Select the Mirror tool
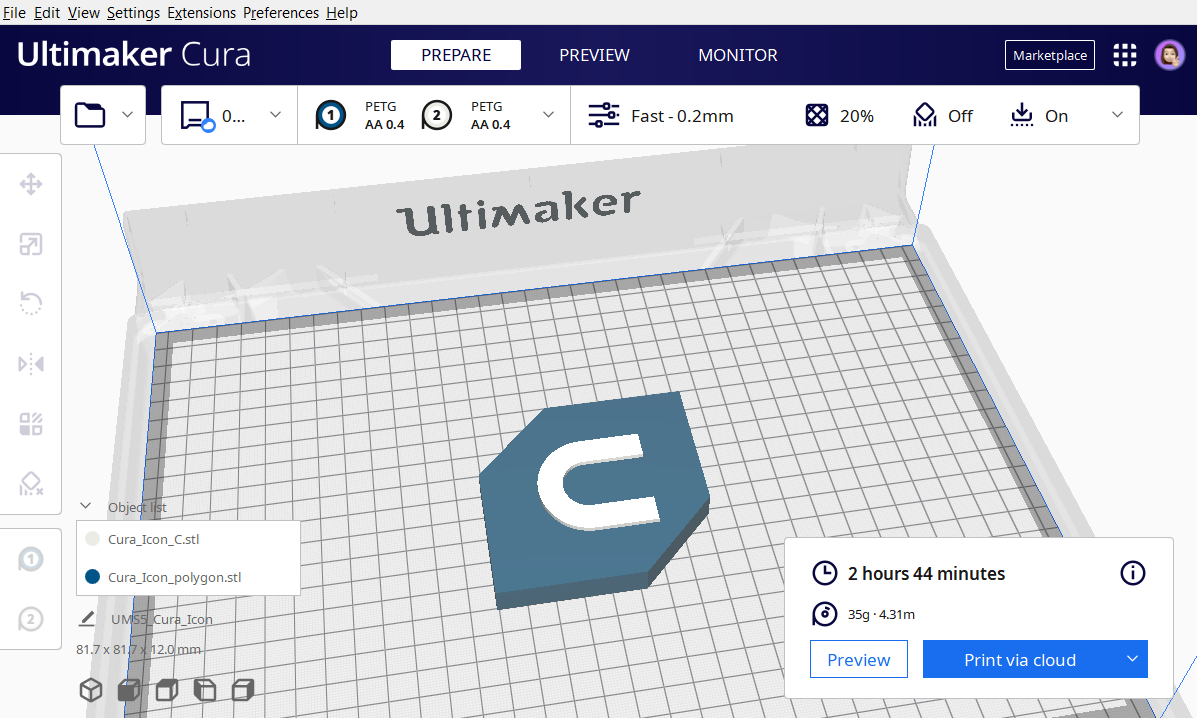Viewport: 1197px width, 718px height. pyautogui.click(x=31, y=364)
